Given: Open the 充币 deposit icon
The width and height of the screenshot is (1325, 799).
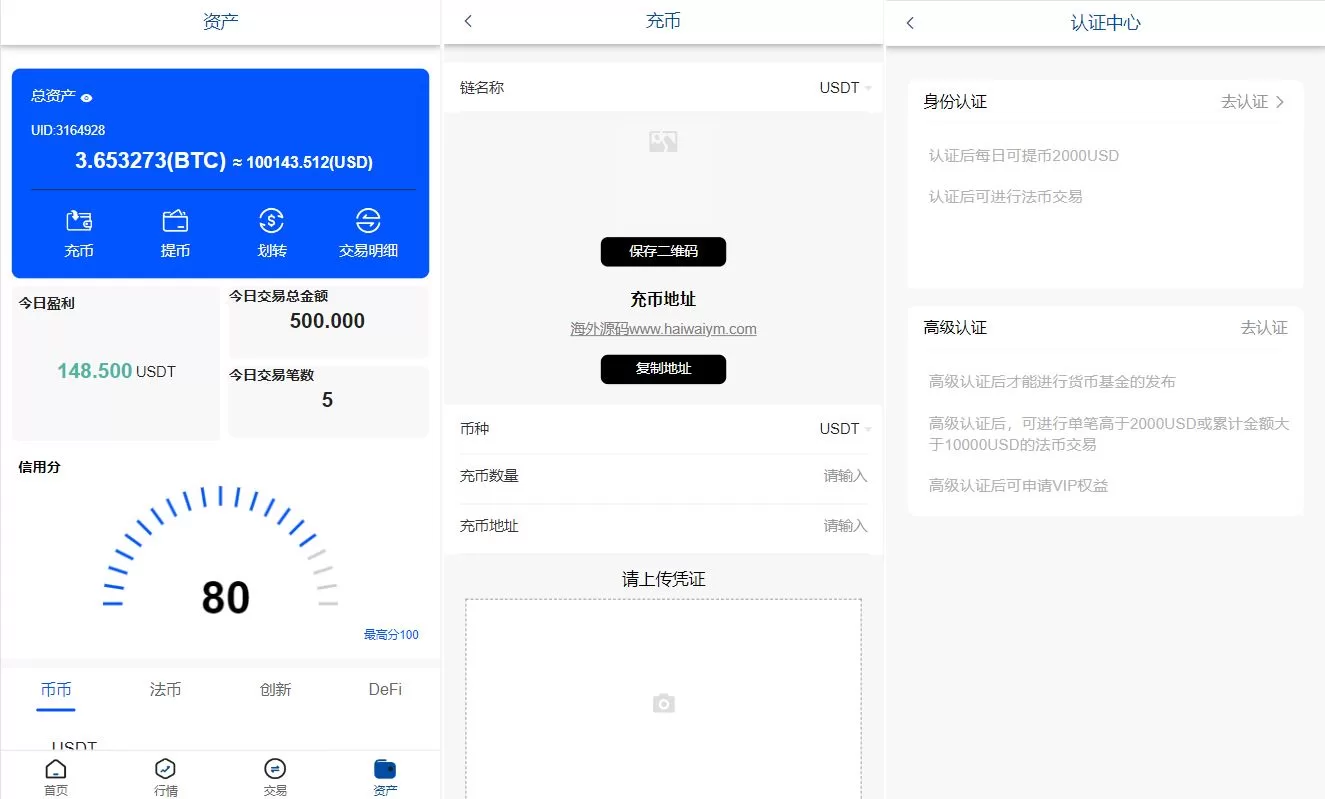Looking at the screenshot, I should 79,221.
